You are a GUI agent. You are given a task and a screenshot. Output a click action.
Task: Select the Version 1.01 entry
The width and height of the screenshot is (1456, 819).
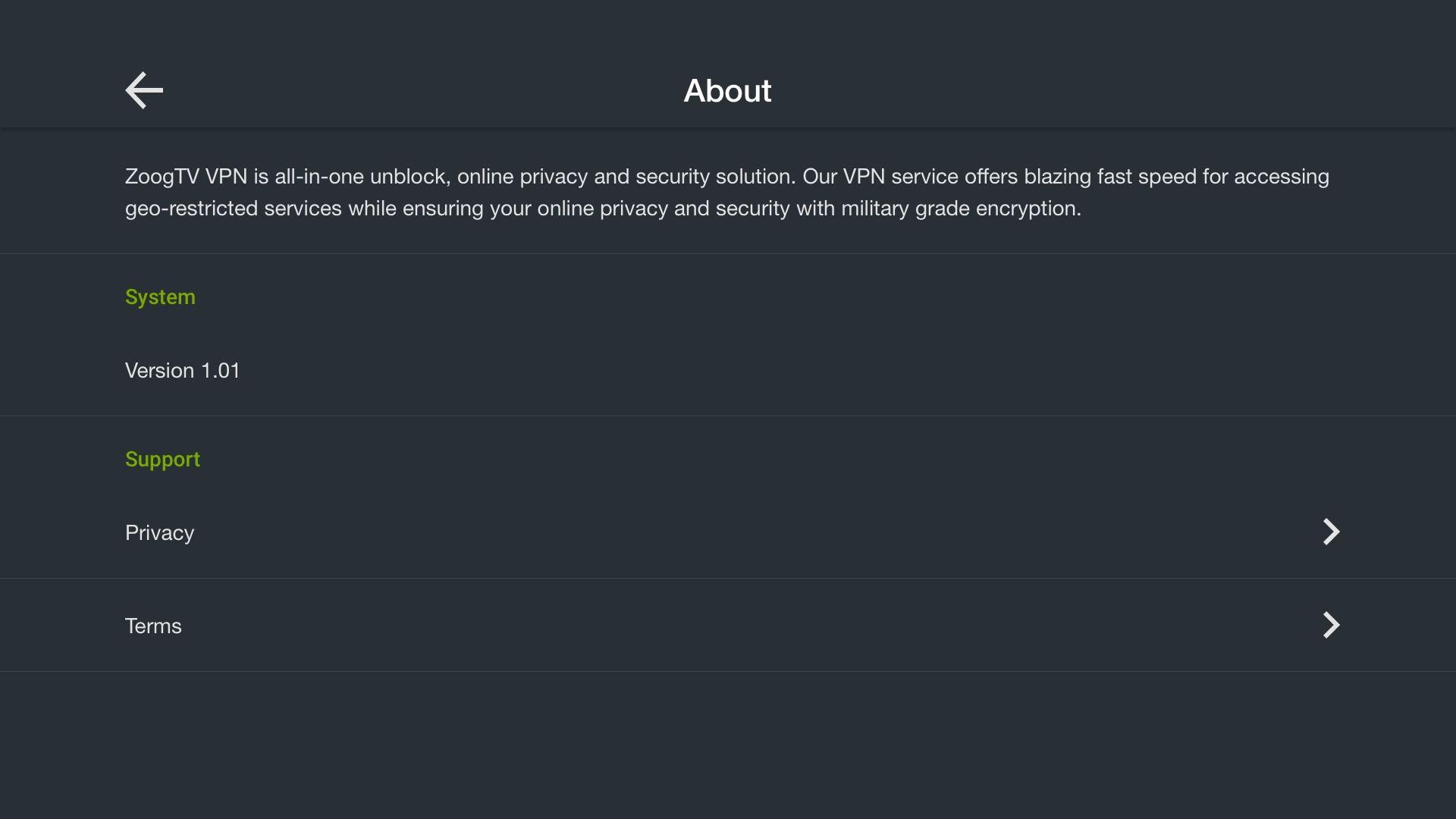click(x=182, y=370)
